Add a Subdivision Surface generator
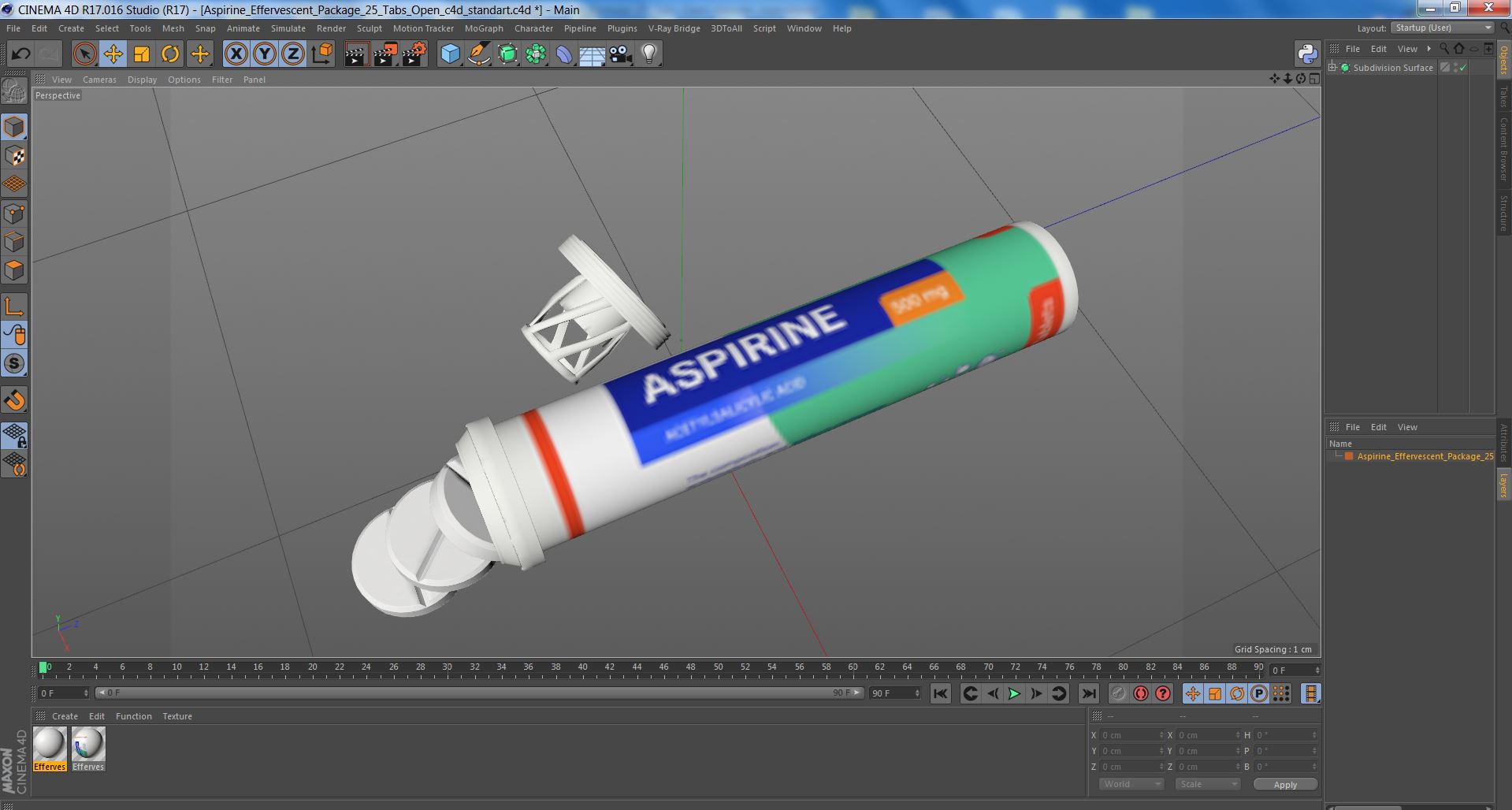 507,54
